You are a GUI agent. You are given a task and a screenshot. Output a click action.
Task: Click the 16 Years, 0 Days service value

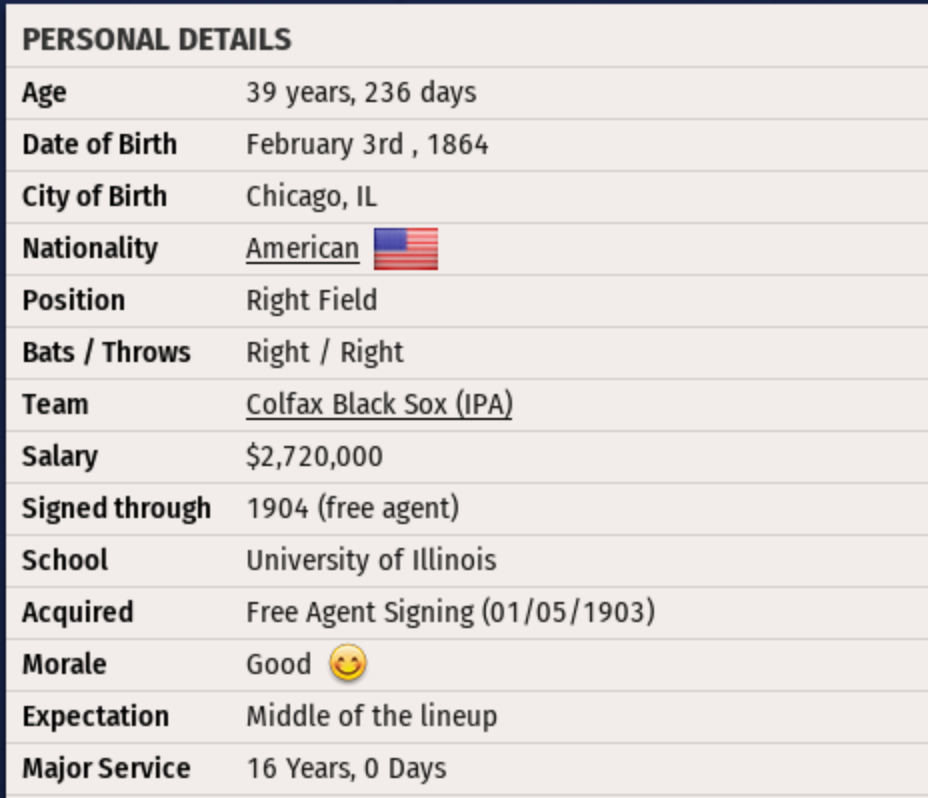click(346, 768)
